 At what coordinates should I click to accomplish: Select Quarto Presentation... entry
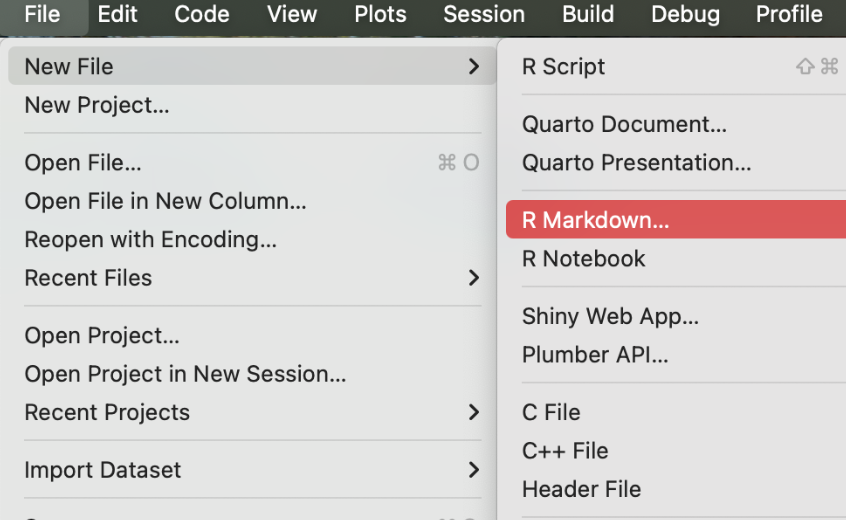(636, 163)
